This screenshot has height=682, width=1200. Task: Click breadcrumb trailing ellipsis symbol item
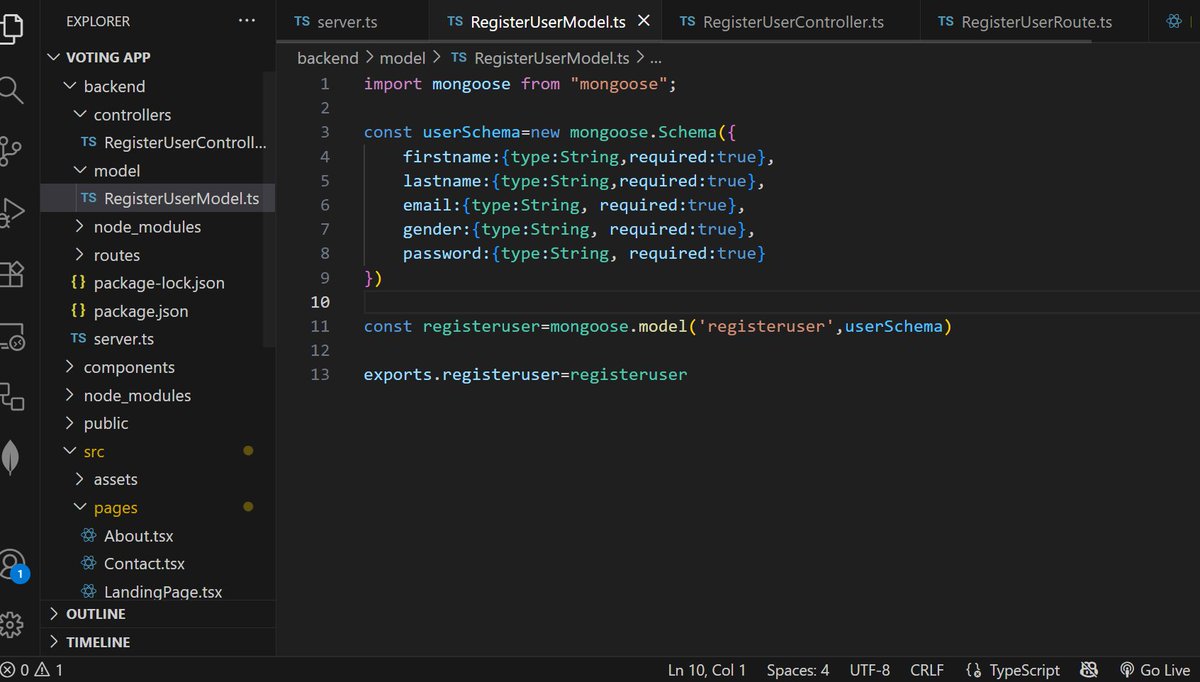(657, 58)
